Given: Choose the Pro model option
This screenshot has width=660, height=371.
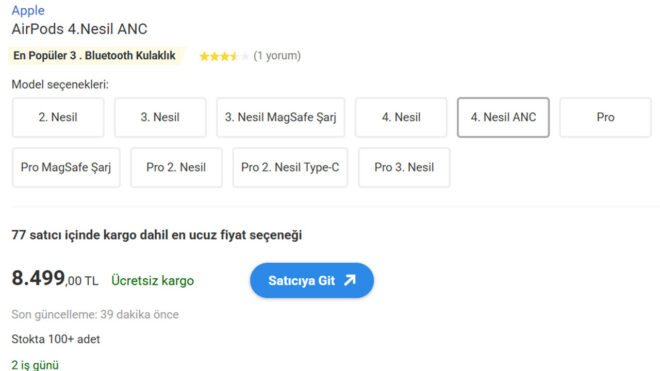Looking at the screenshot, I should point(606,117).
